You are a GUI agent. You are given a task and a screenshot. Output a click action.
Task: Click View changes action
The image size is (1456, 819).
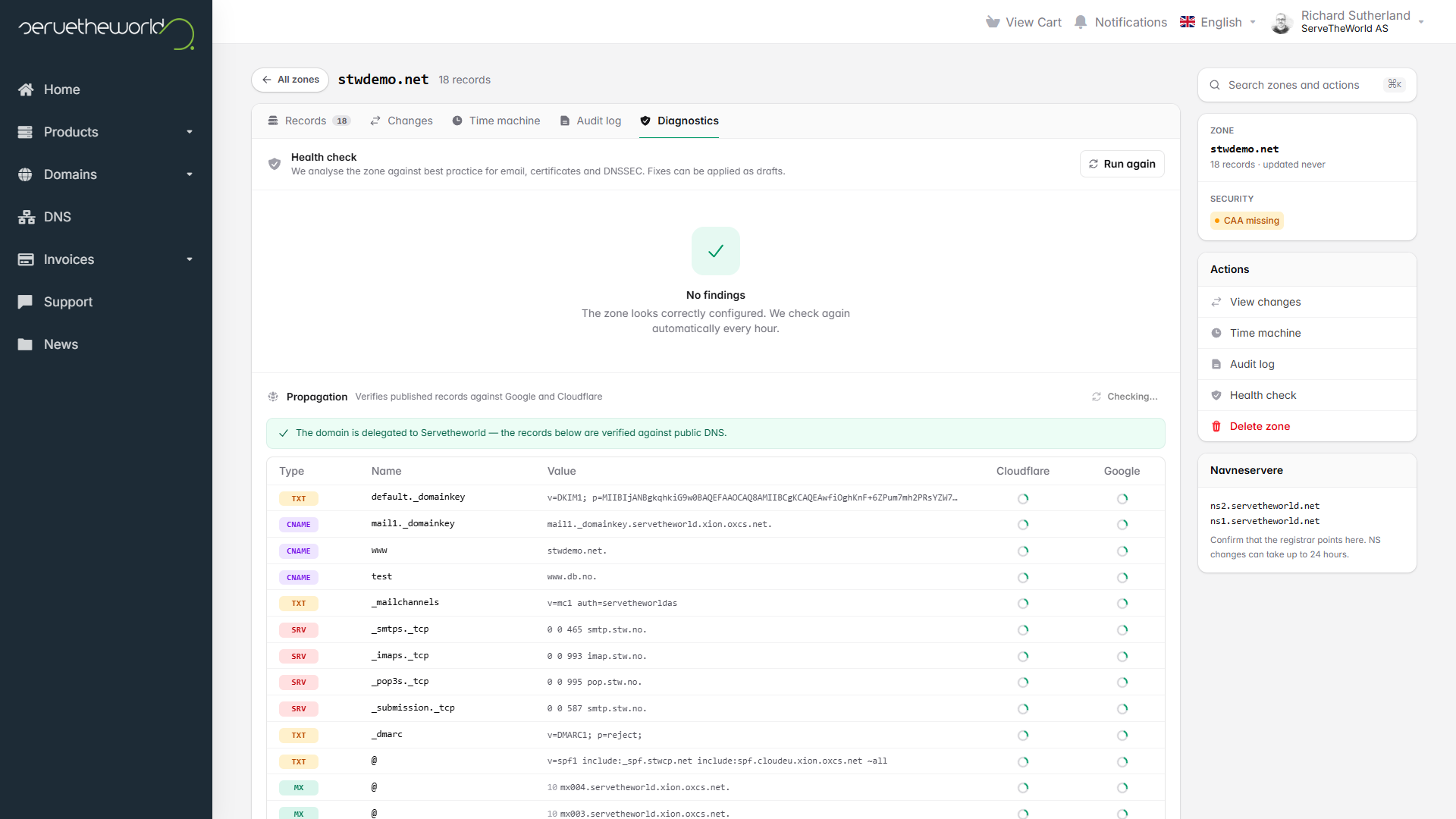coord(1307,302)
